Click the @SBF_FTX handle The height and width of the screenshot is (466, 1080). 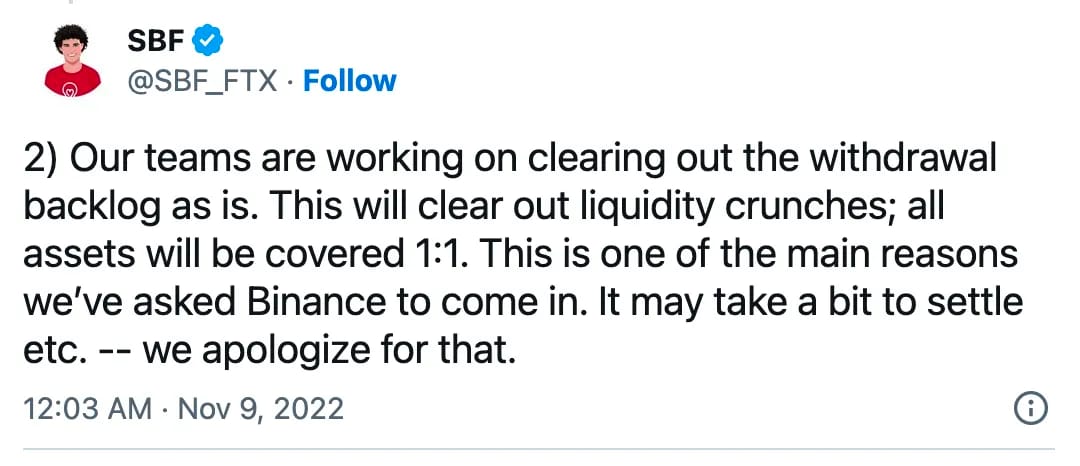(202, 82)
